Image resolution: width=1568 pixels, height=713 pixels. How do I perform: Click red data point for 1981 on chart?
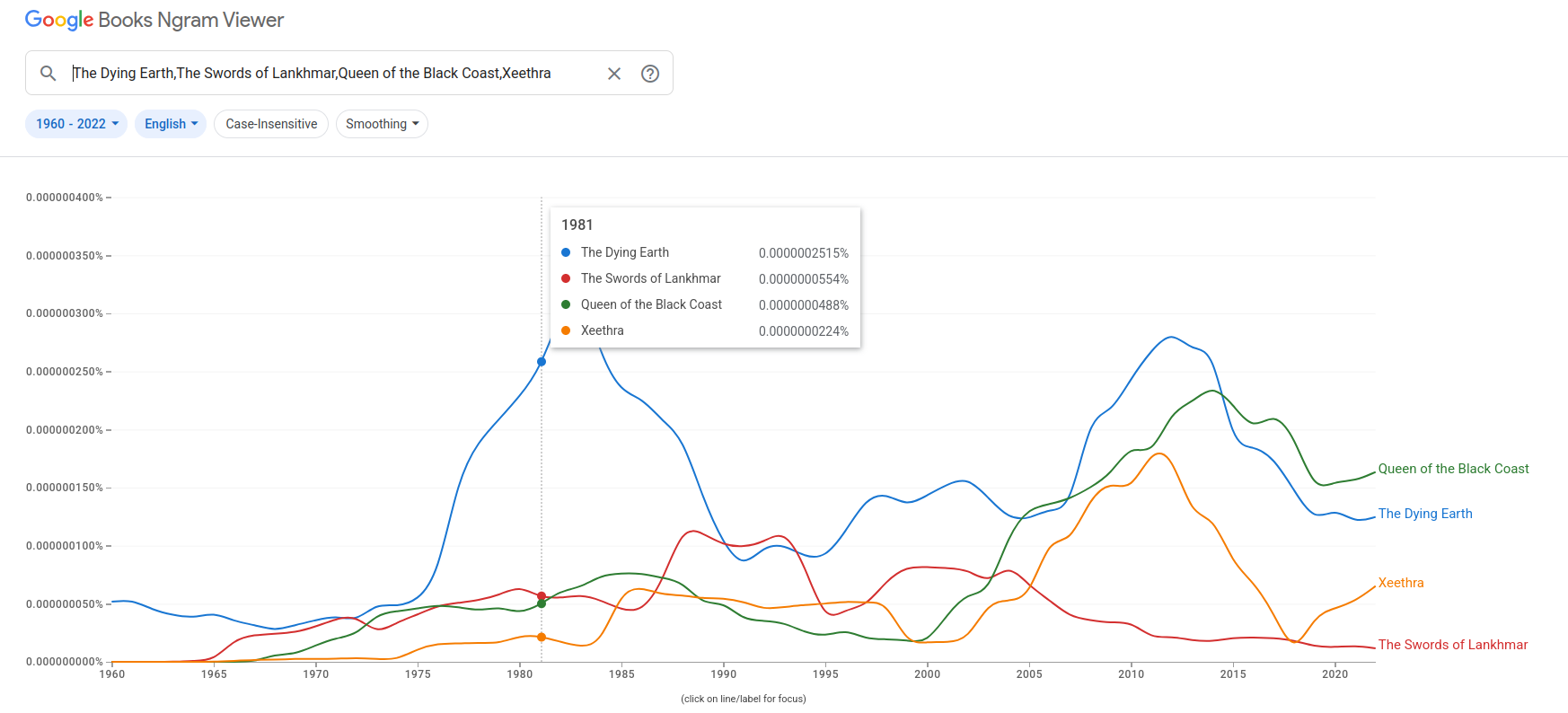542,596
